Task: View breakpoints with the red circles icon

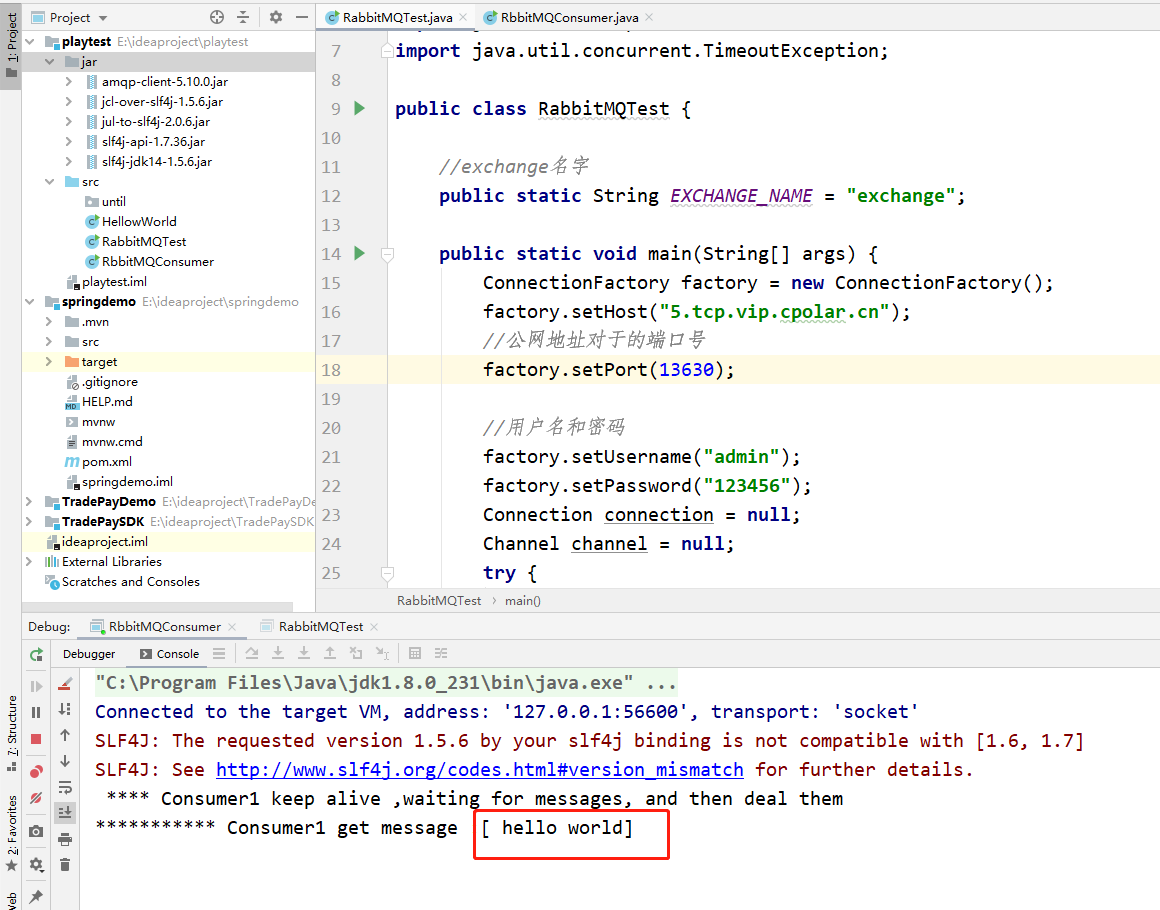Action: 36,772
